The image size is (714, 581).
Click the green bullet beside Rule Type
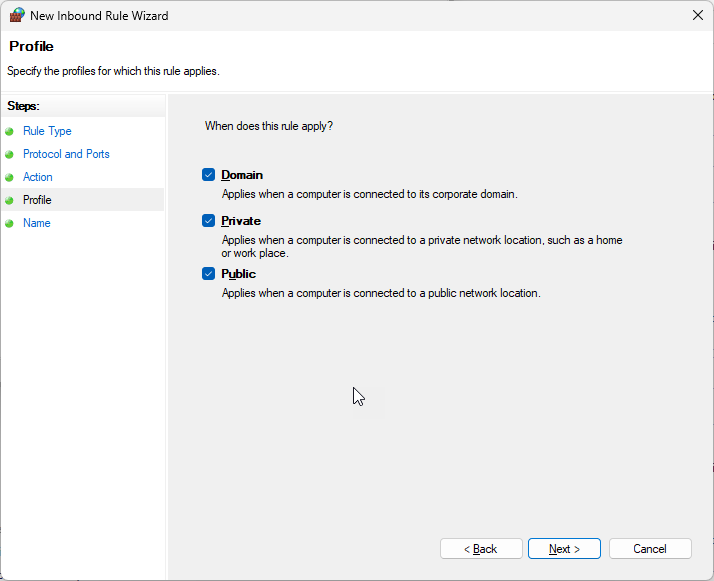pyautogui.click(x=10, y=131)
